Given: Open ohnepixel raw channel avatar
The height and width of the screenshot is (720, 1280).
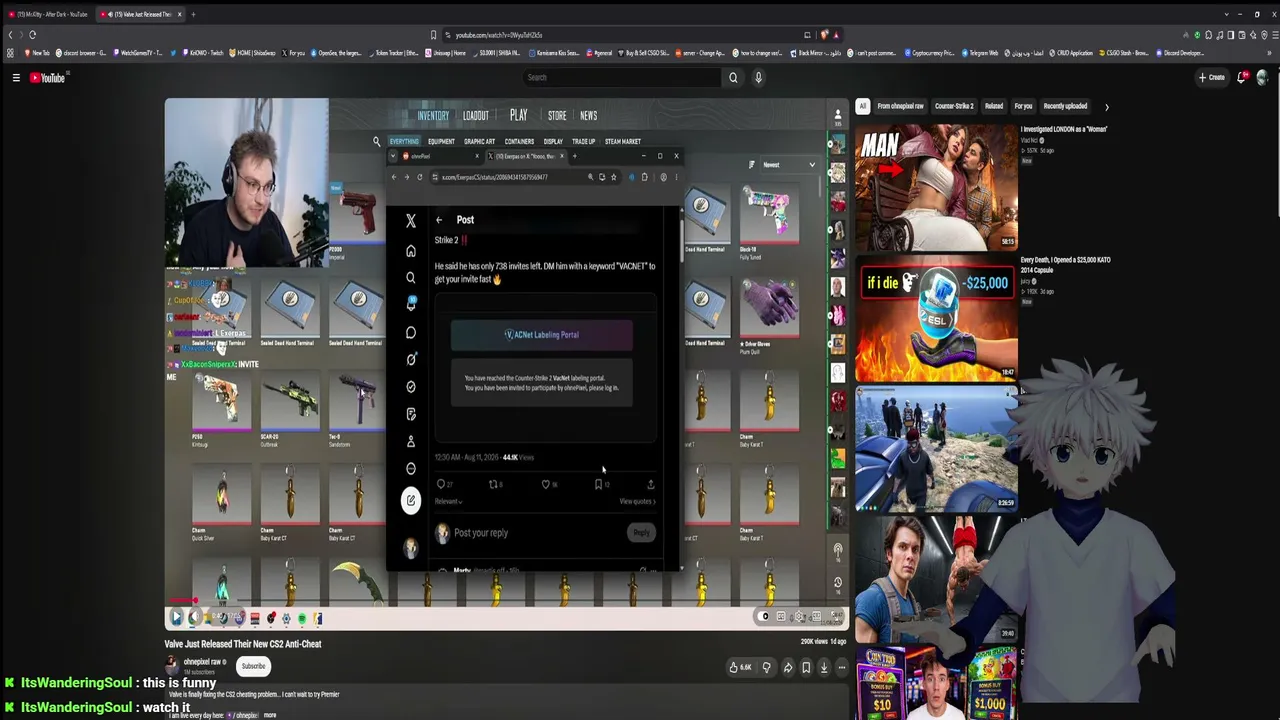Looking at the screenshot, I should pyautogui.click(x=172, y=663).
